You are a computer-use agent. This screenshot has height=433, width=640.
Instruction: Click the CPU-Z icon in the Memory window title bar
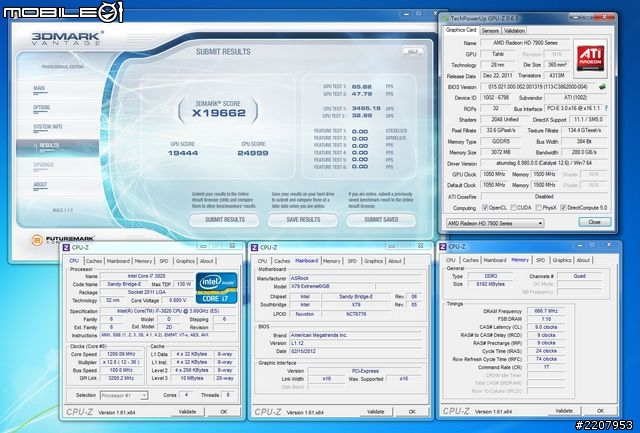[x=443, y=246]
